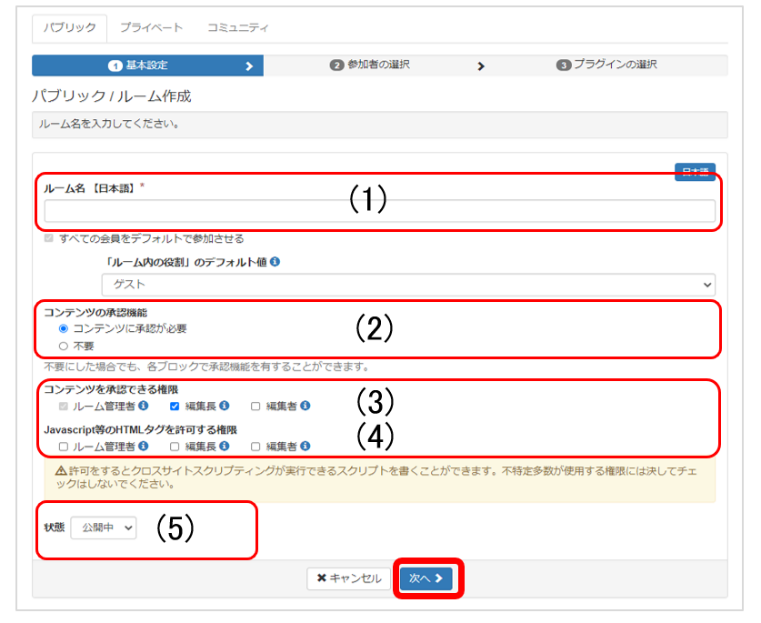Click info icon next to 編集者 in HTMLタグ permission row
761x623 pixels.
306,447
